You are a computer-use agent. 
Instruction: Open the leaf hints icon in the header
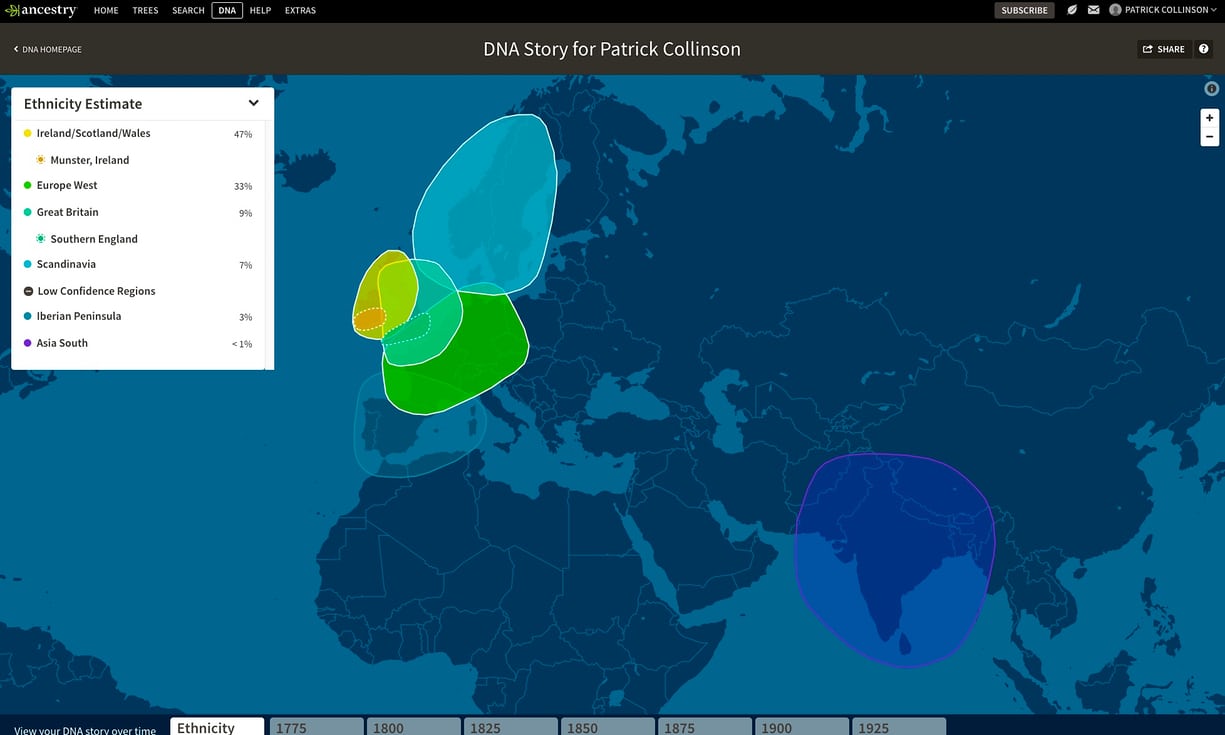tap(1071, 10)
